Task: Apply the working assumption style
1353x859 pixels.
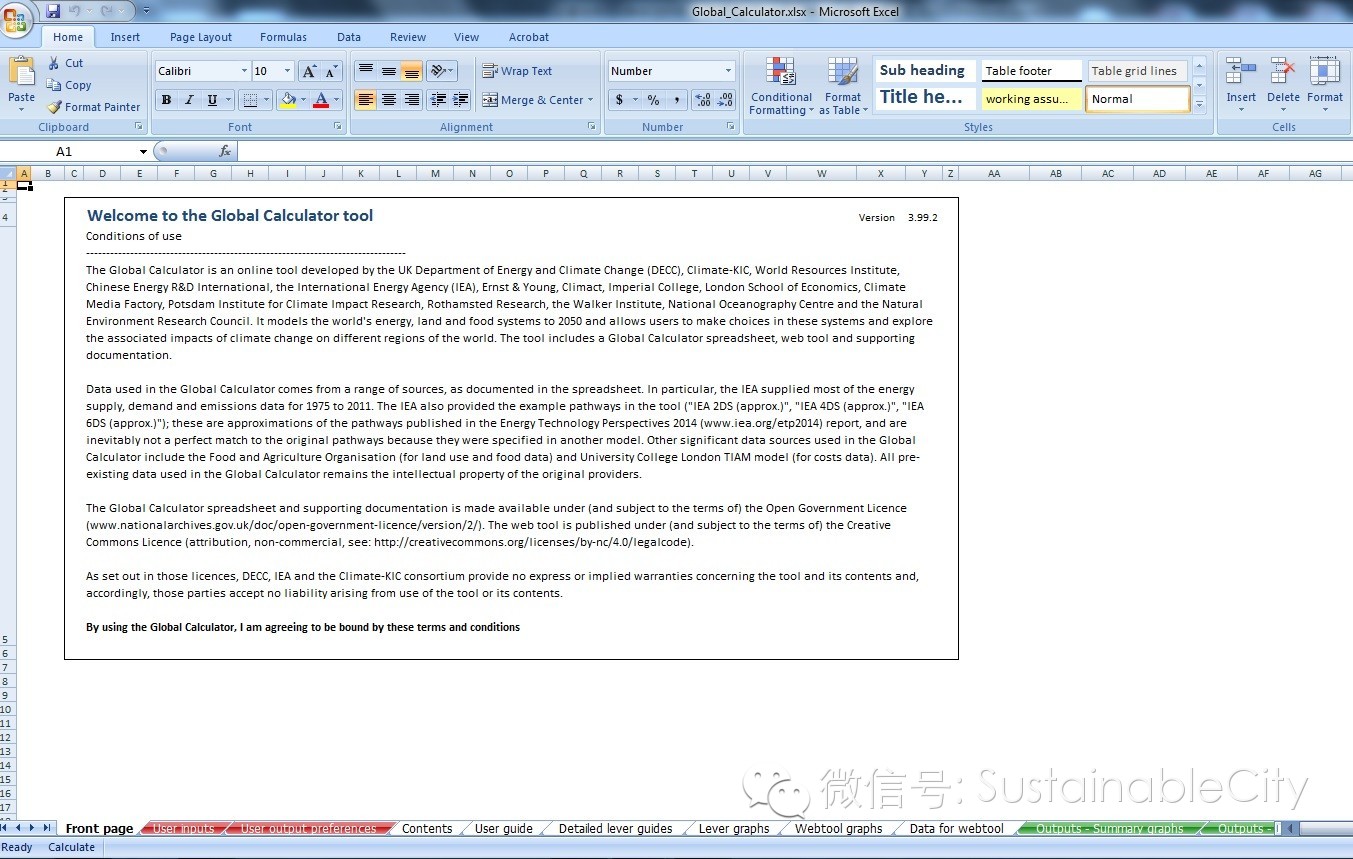Action: (x=1031, y=99)
